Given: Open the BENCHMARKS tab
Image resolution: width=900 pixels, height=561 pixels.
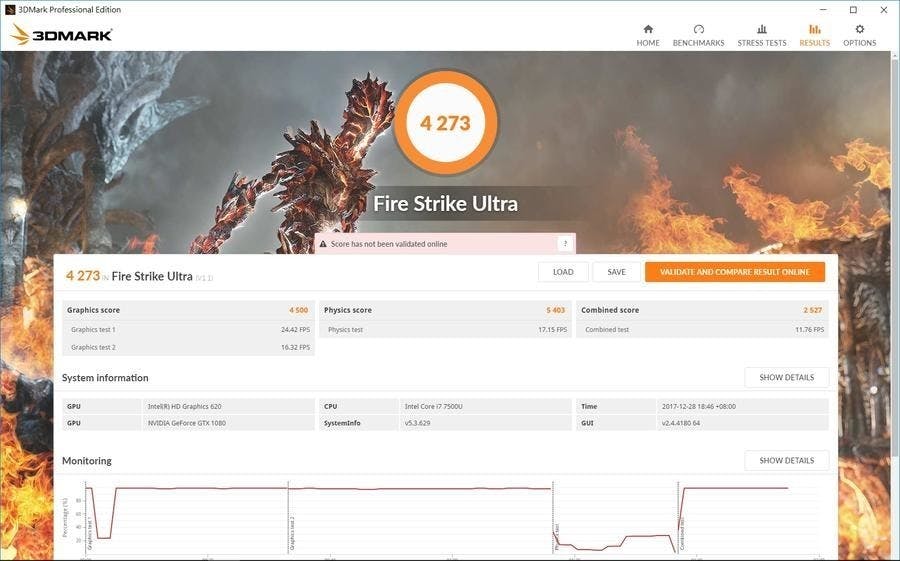Looking at the screenshot, I should (x=698, y=36).
